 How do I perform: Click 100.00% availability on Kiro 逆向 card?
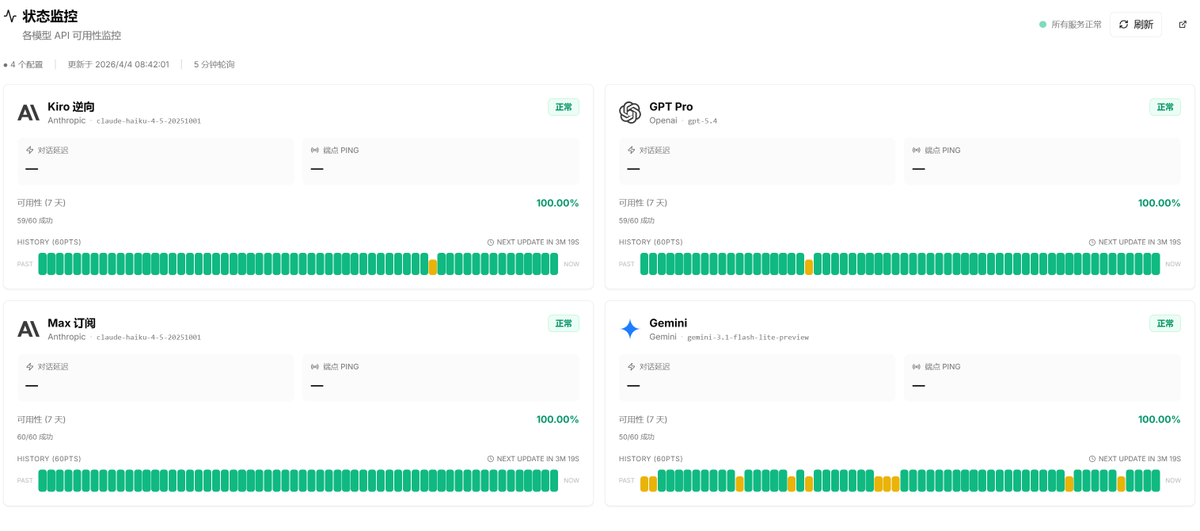pyautogui.click(x=558, y=203)
